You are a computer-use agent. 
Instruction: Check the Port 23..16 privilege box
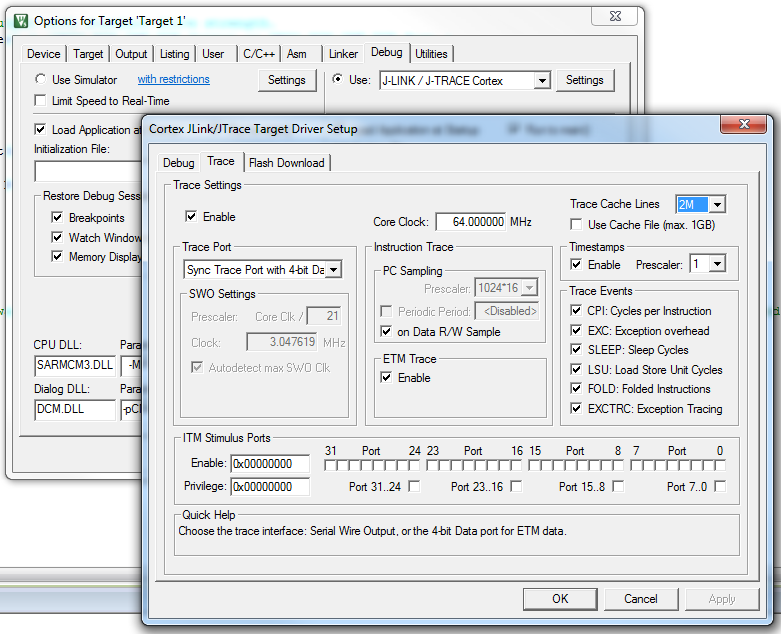tap(516, 486)
